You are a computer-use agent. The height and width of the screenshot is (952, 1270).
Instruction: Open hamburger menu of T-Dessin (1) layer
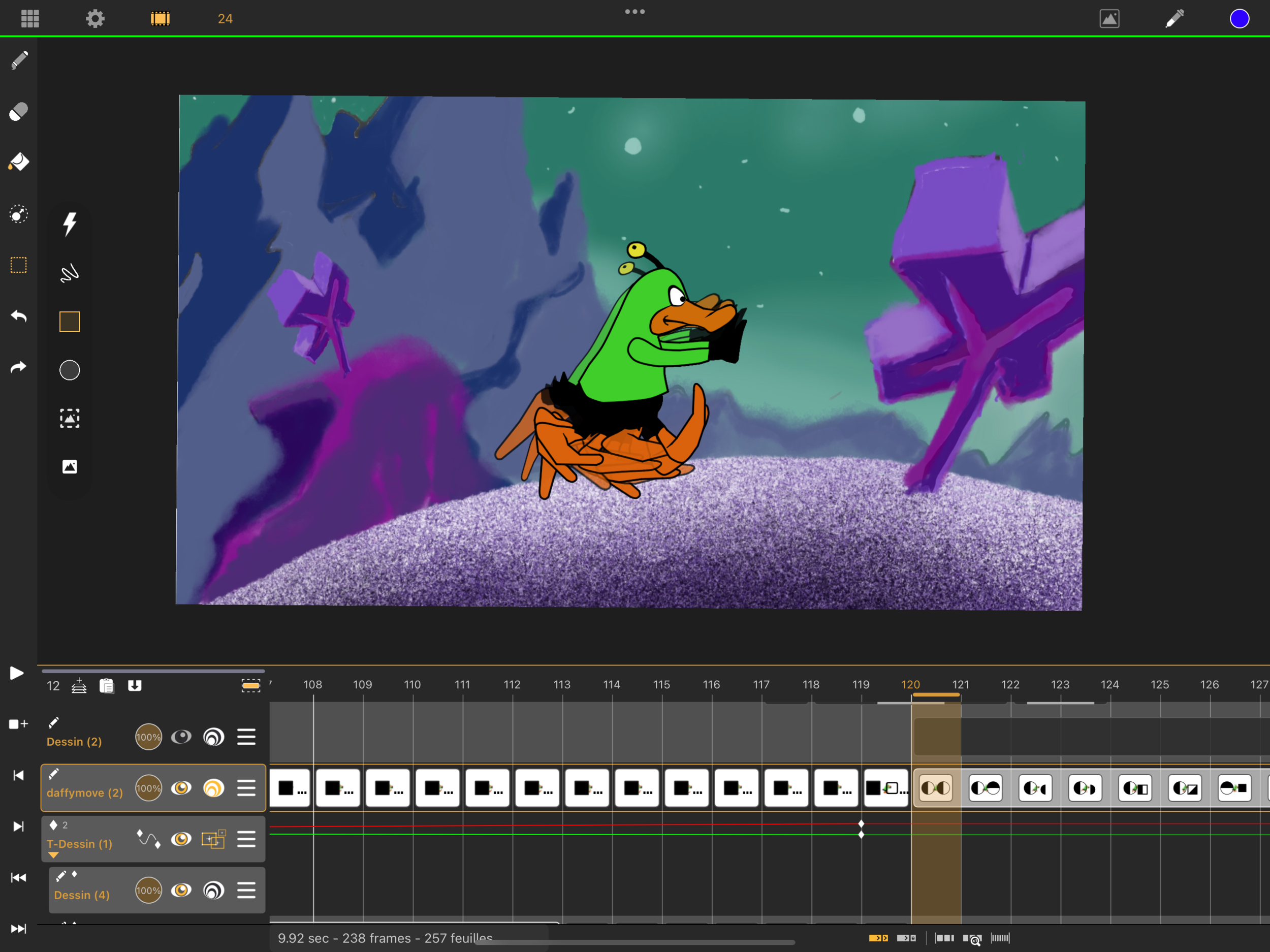point(246,839)
